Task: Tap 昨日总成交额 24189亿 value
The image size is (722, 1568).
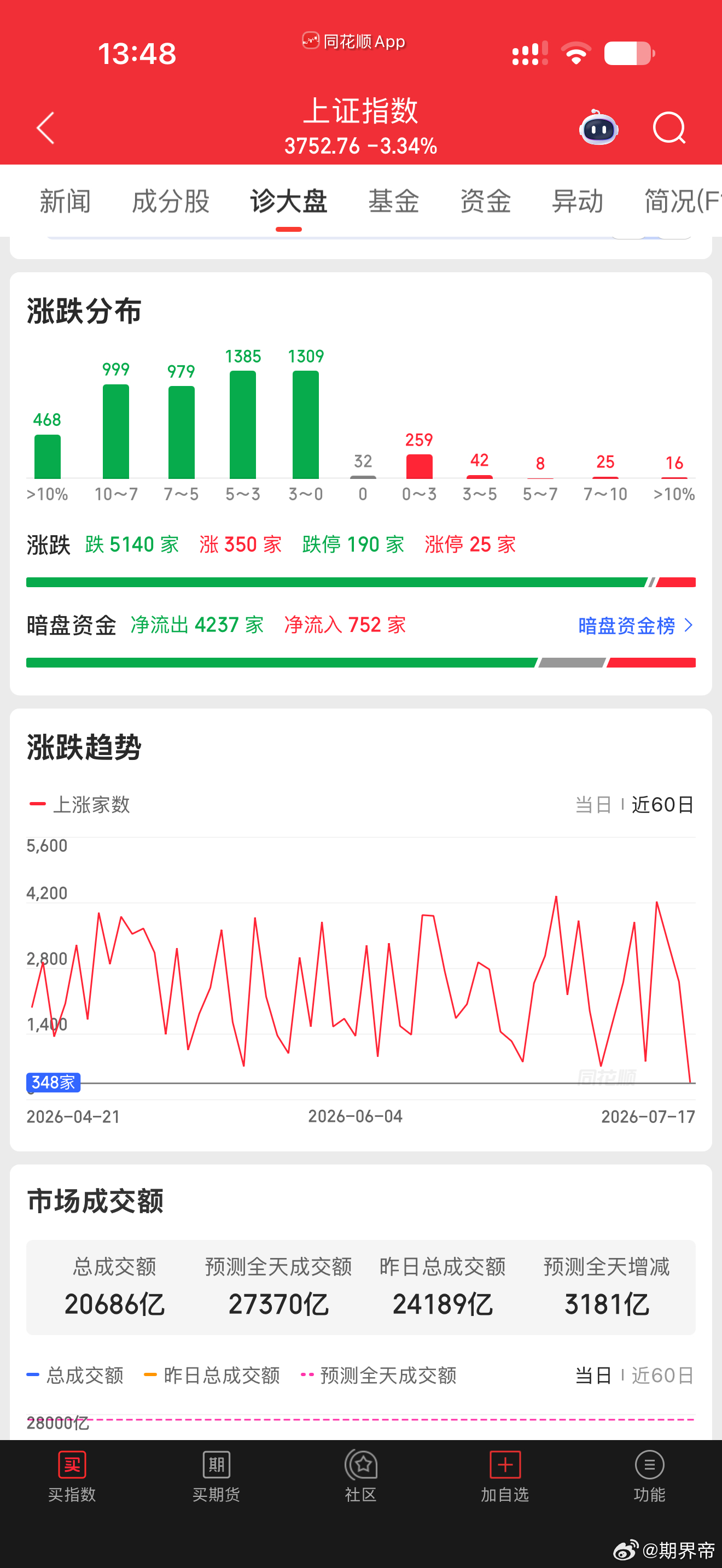Action: (442, 1304)
